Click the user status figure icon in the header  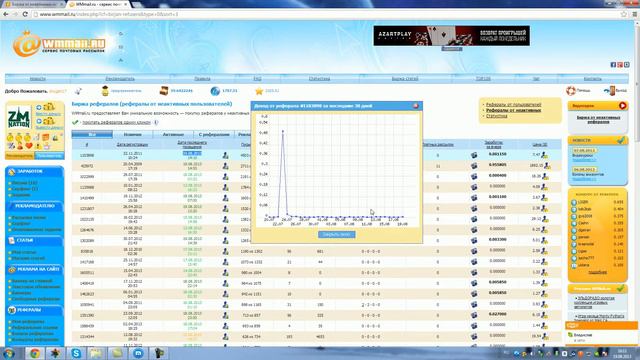(x=105, y=91)
